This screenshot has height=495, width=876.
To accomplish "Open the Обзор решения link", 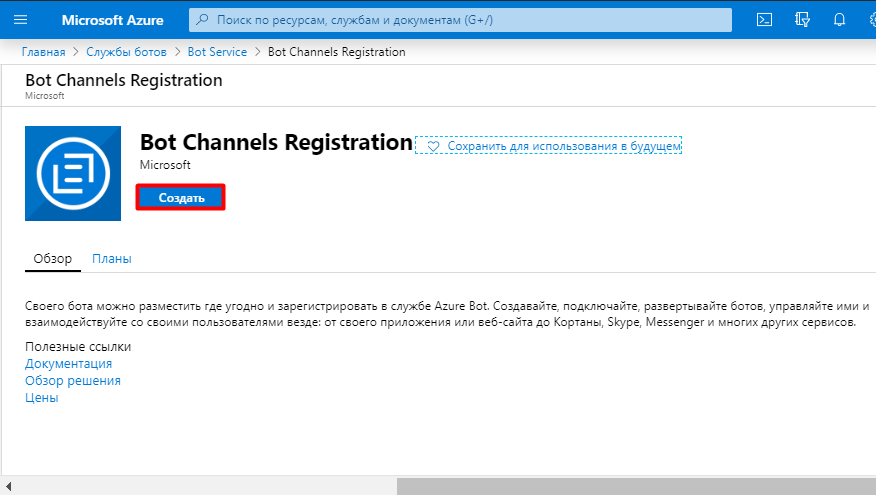I will tap(73, 380).
